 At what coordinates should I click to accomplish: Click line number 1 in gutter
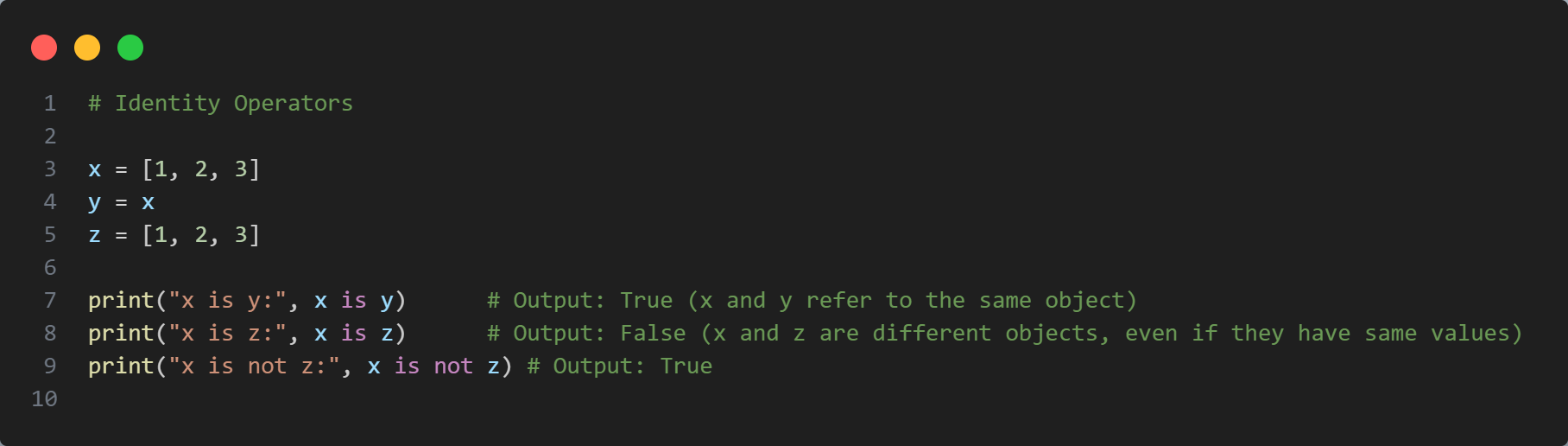[50, 104]
